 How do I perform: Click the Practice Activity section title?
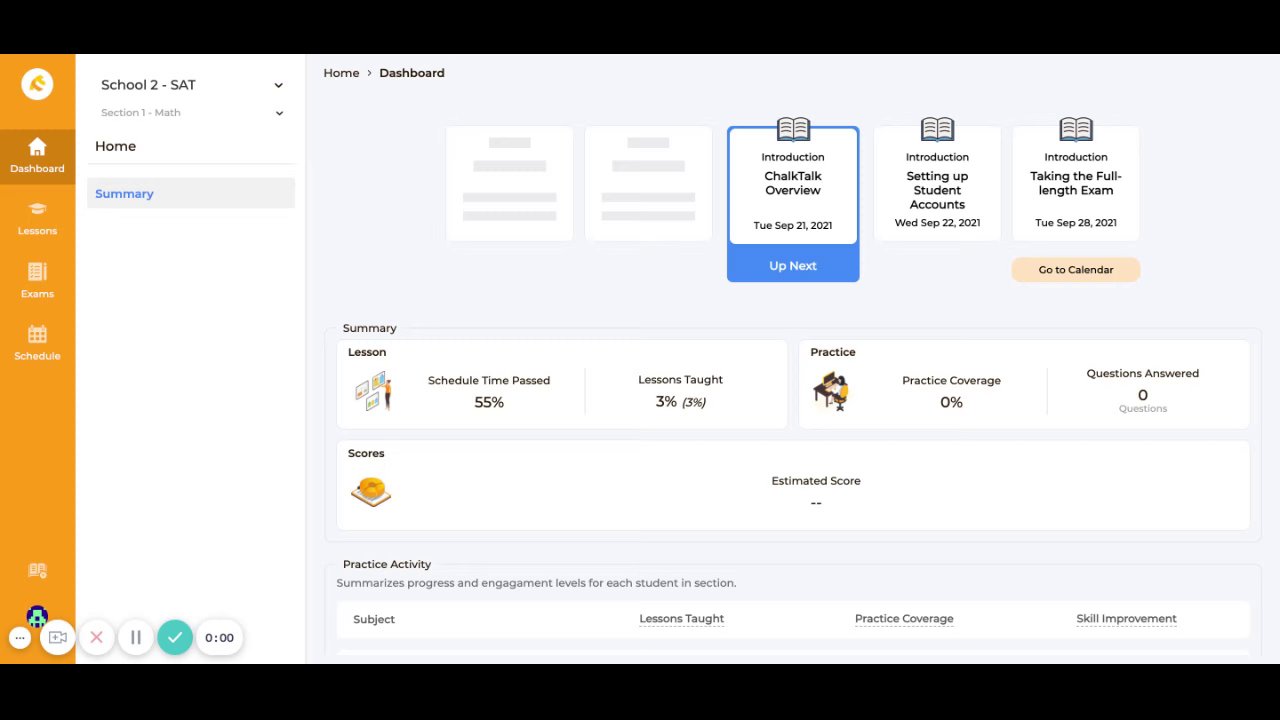tap(387, 564)
